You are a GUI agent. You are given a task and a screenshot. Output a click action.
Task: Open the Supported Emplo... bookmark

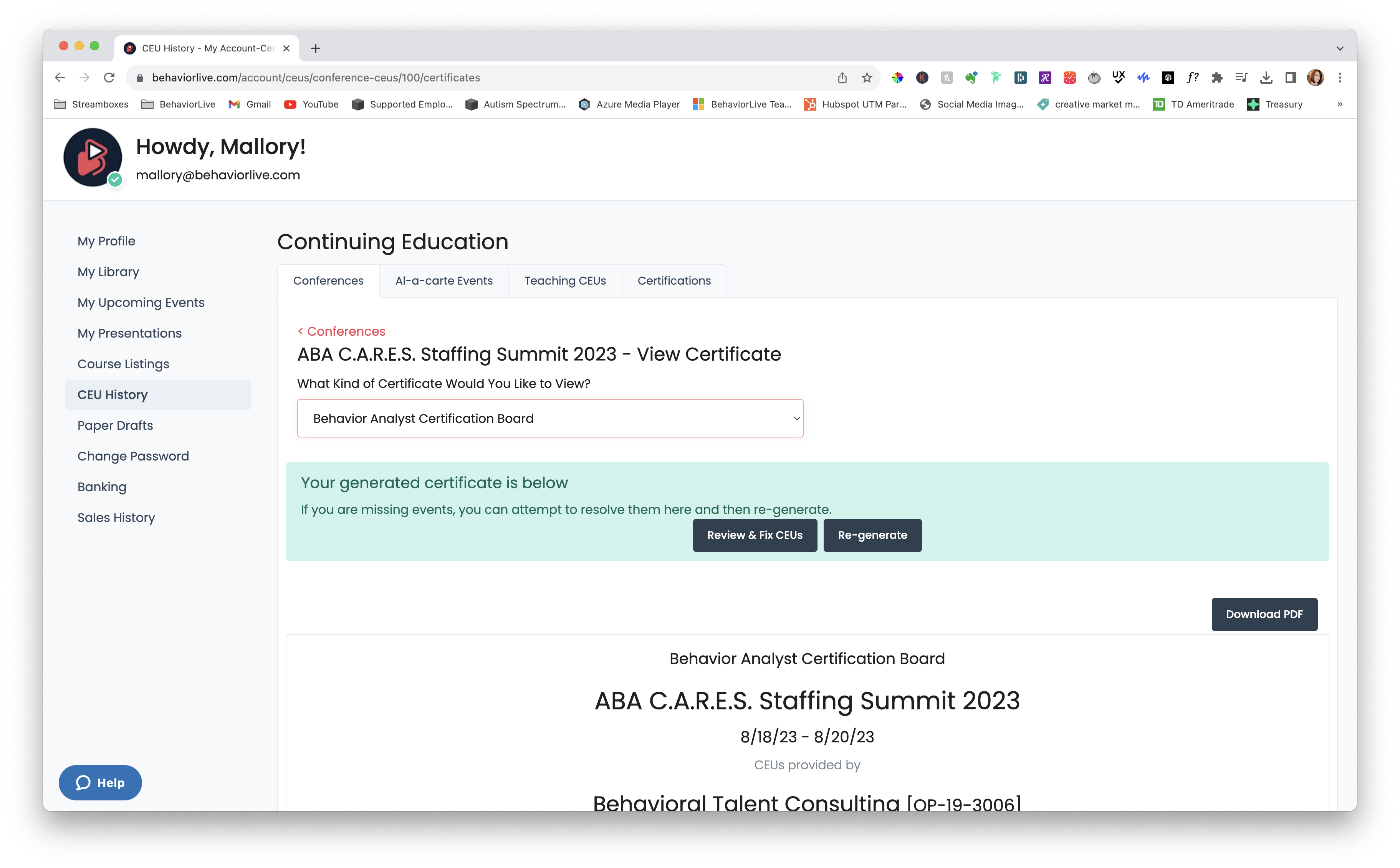coord(402,104)
